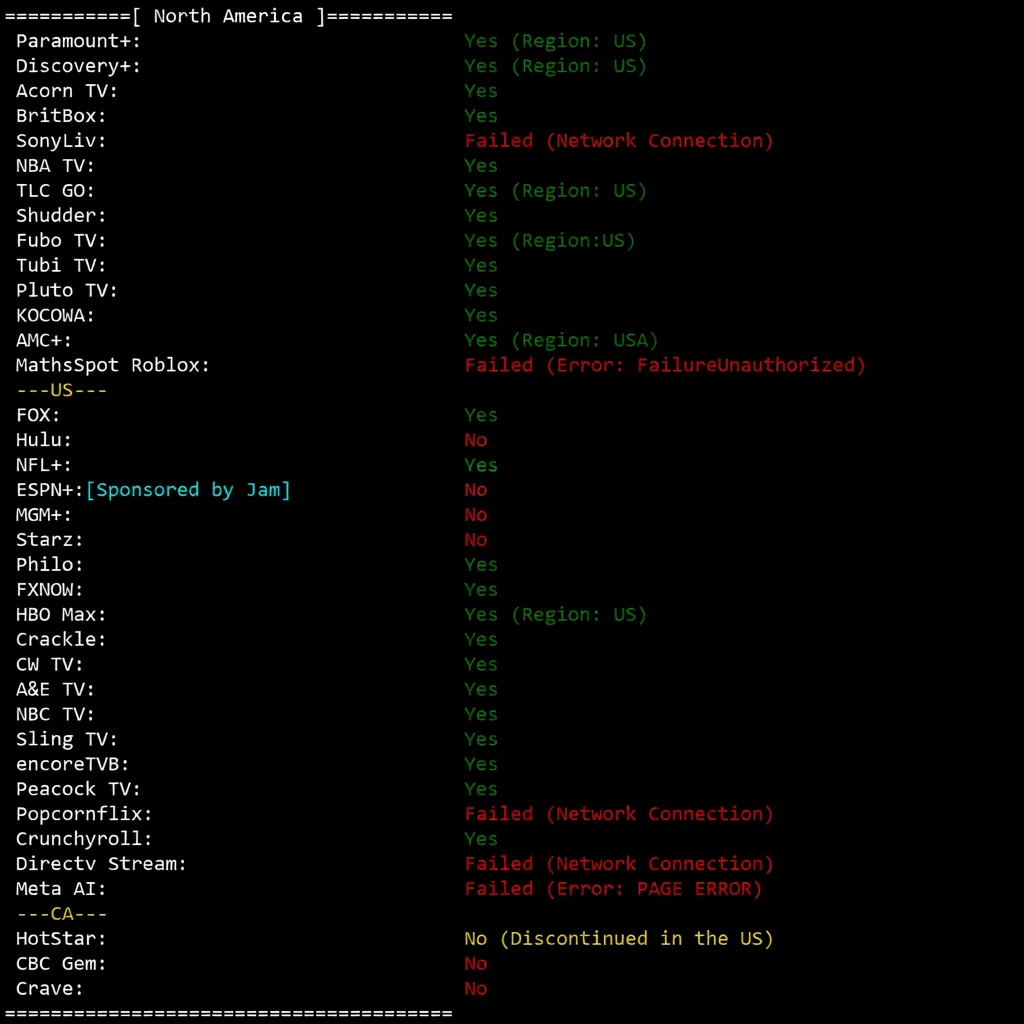Click the FailureUnauthorized error message
The height and width of the screenshot is (1024, 1024).
[x=664, y=365]
